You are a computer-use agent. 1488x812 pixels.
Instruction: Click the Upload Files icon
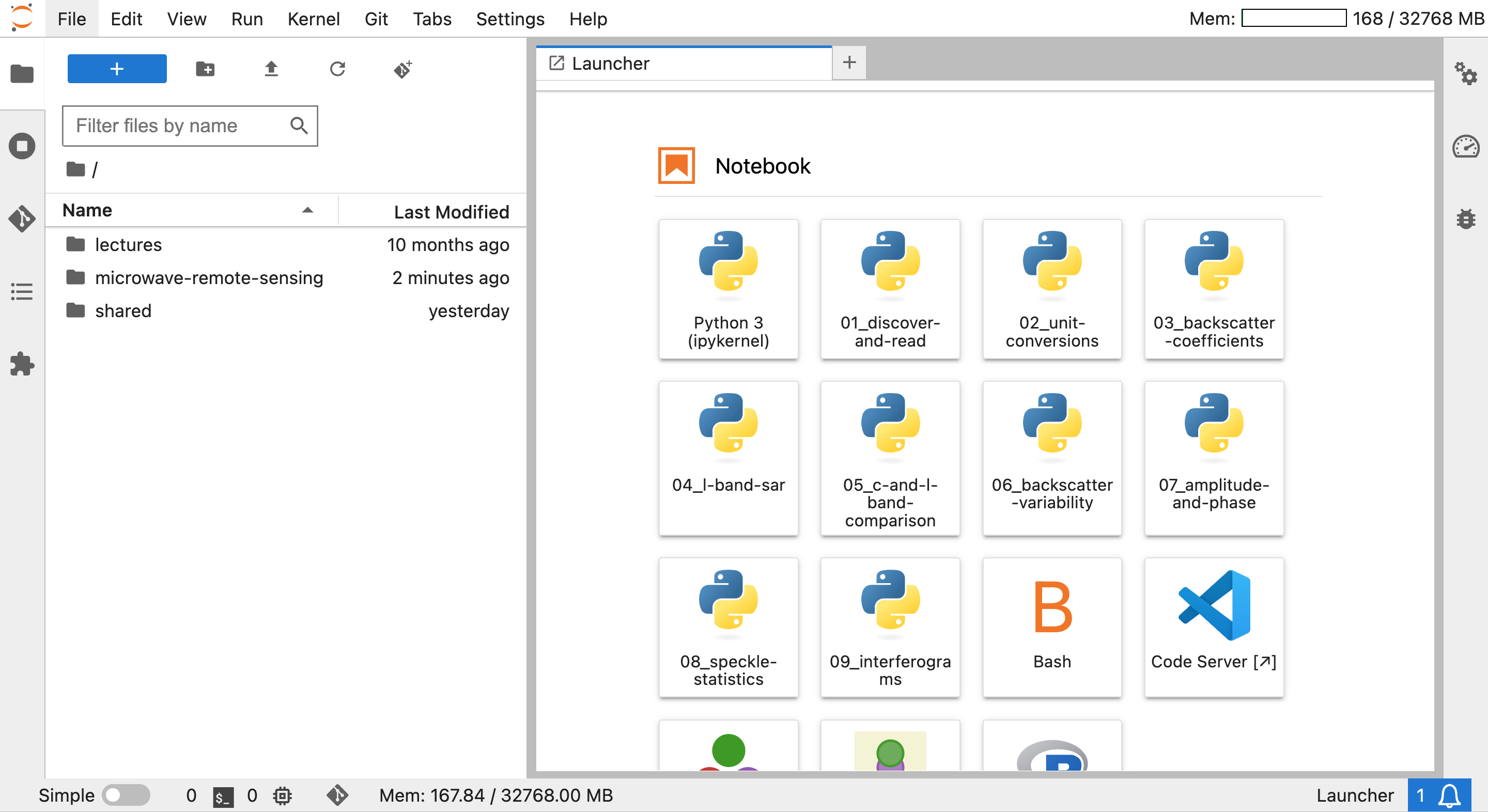click(271, 69)
